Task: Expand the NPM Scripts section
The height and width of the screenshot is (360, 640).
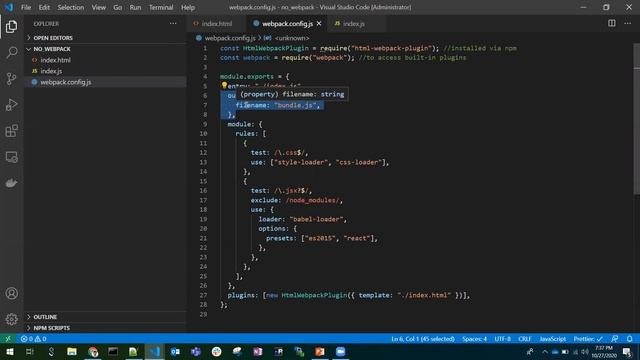Action: click(x=105, y=328)
